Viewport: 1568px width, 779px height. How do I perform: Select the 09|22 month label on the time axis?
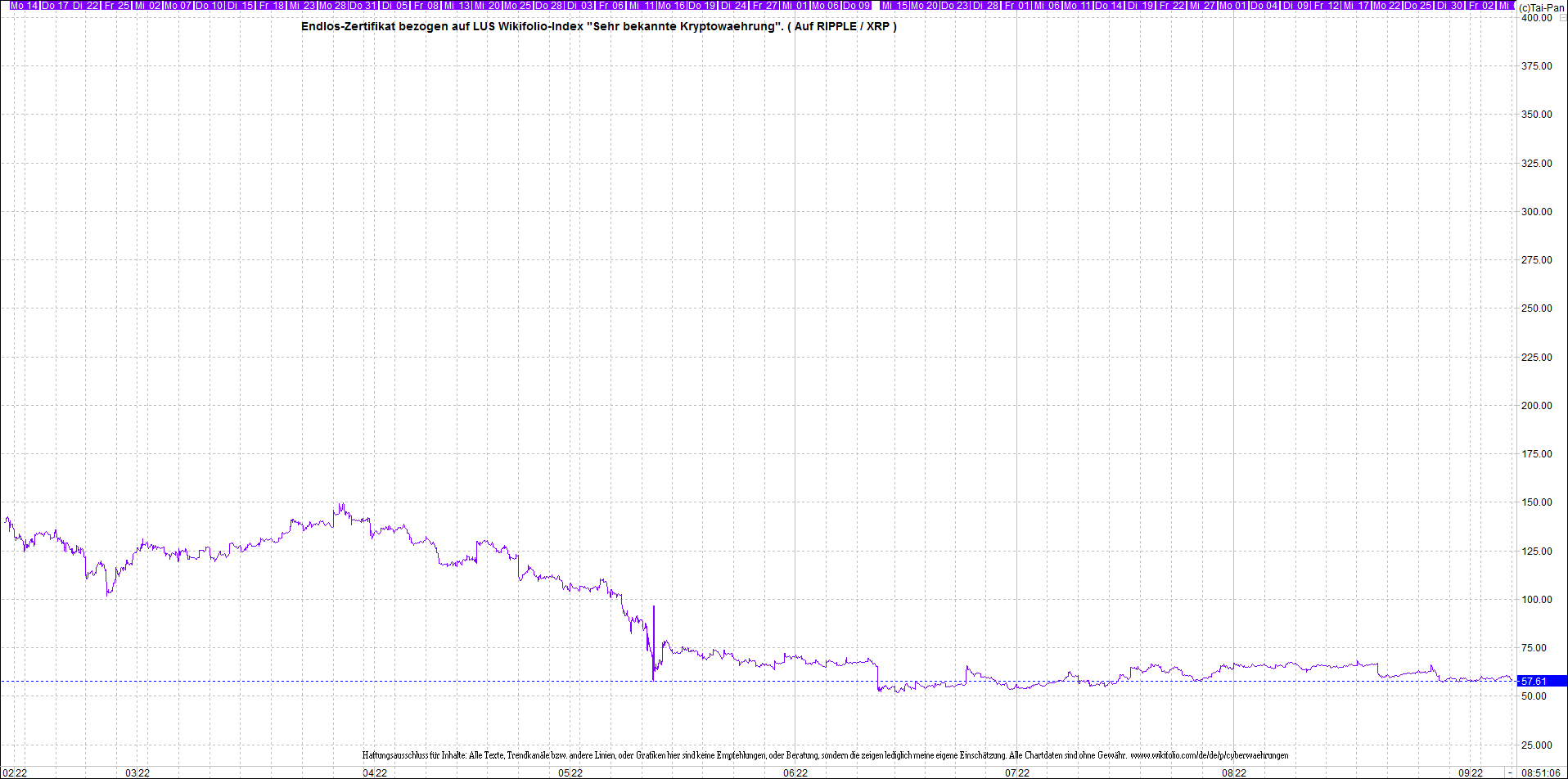1471,772
